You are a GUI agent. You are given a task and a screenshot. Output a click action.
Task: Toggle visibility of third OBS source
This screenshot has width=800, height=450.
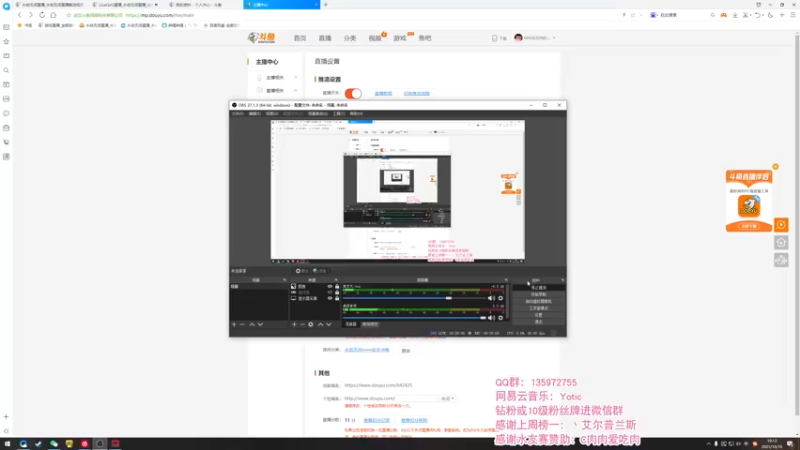[330, 298]
